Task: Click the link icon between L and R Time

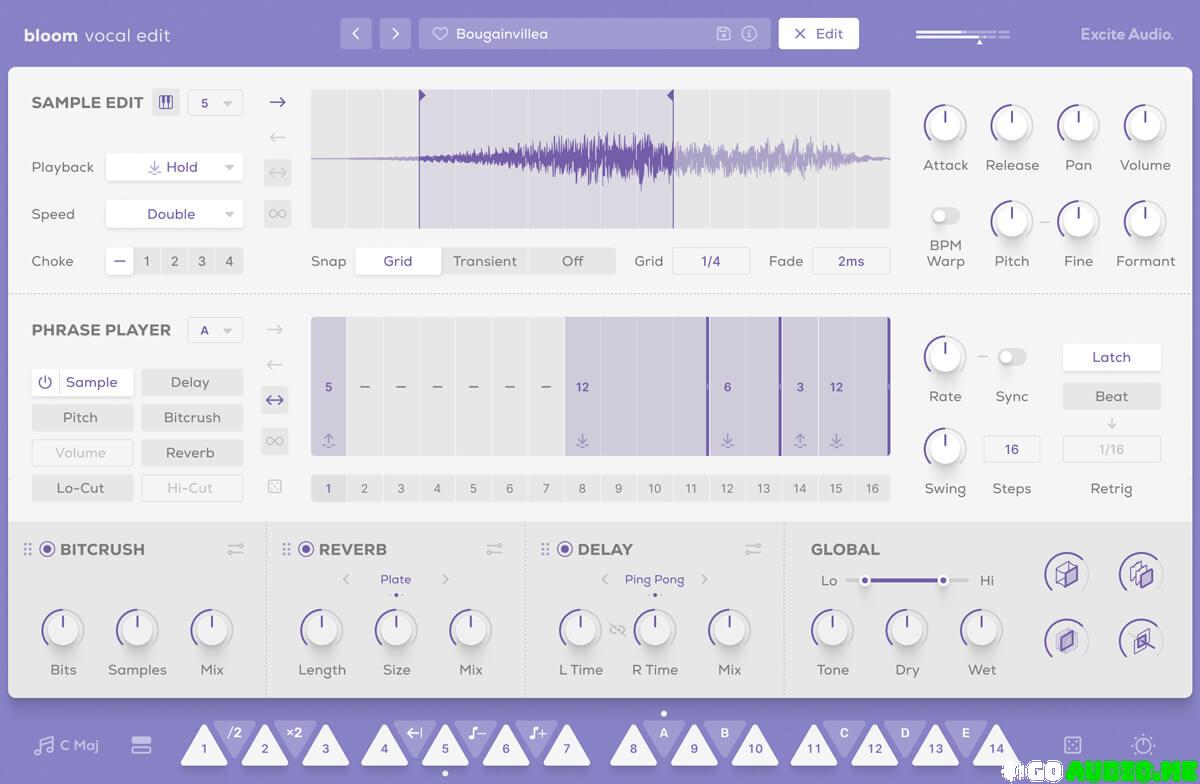Action: pos(617,629)
